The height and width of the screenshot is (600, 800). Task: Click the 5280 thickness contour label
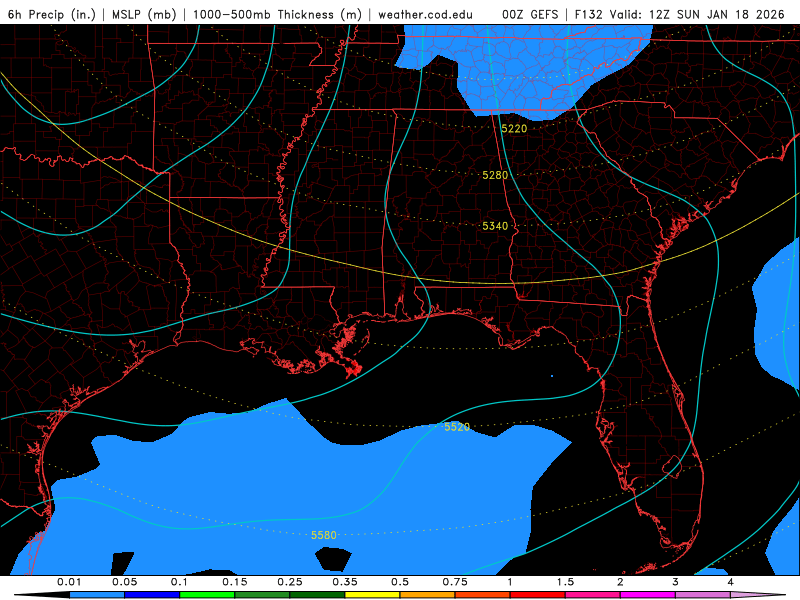(x=495, y=176)
